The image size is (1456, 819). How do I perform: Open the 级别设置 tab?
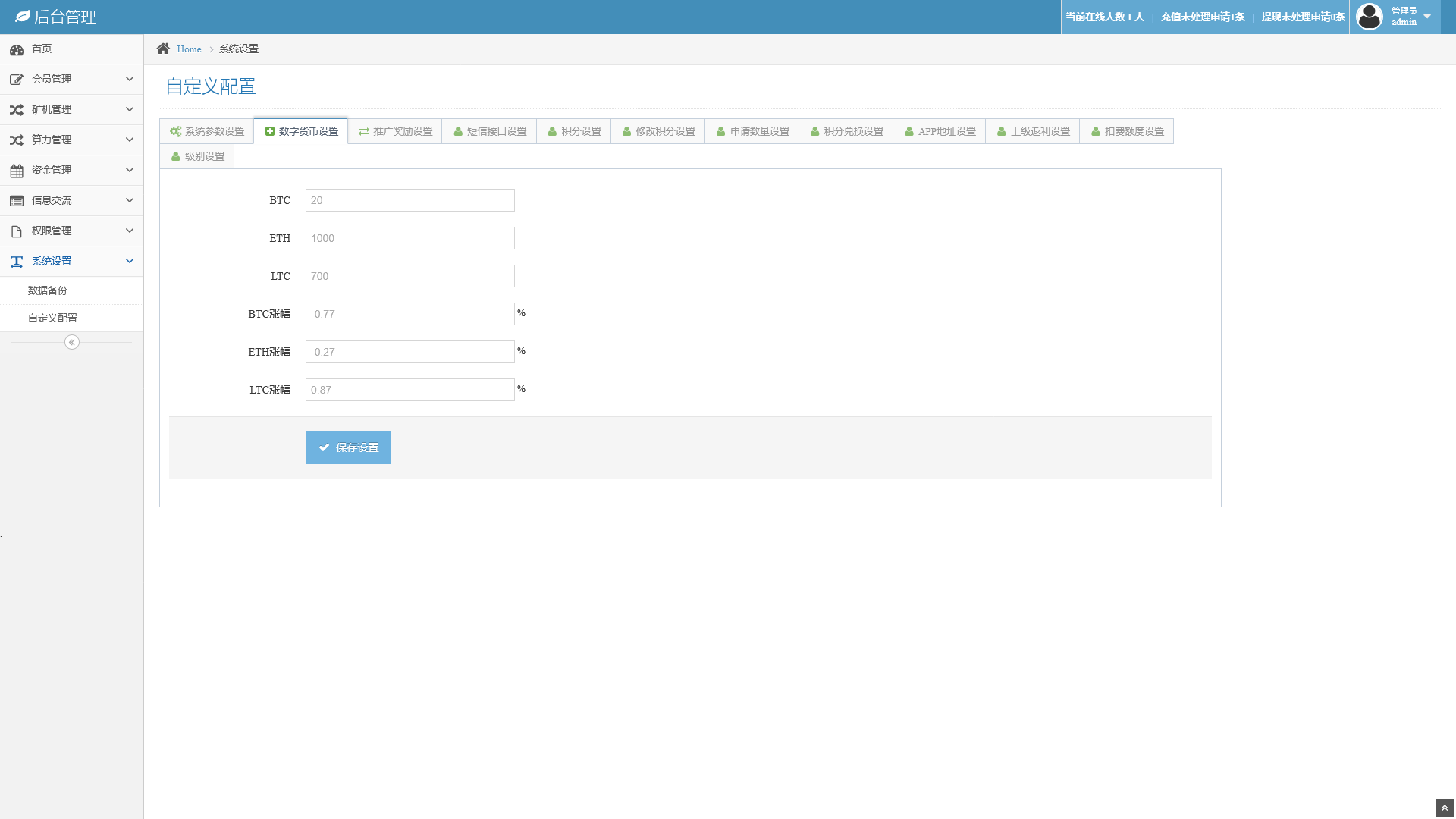click(x=197, y=156)
